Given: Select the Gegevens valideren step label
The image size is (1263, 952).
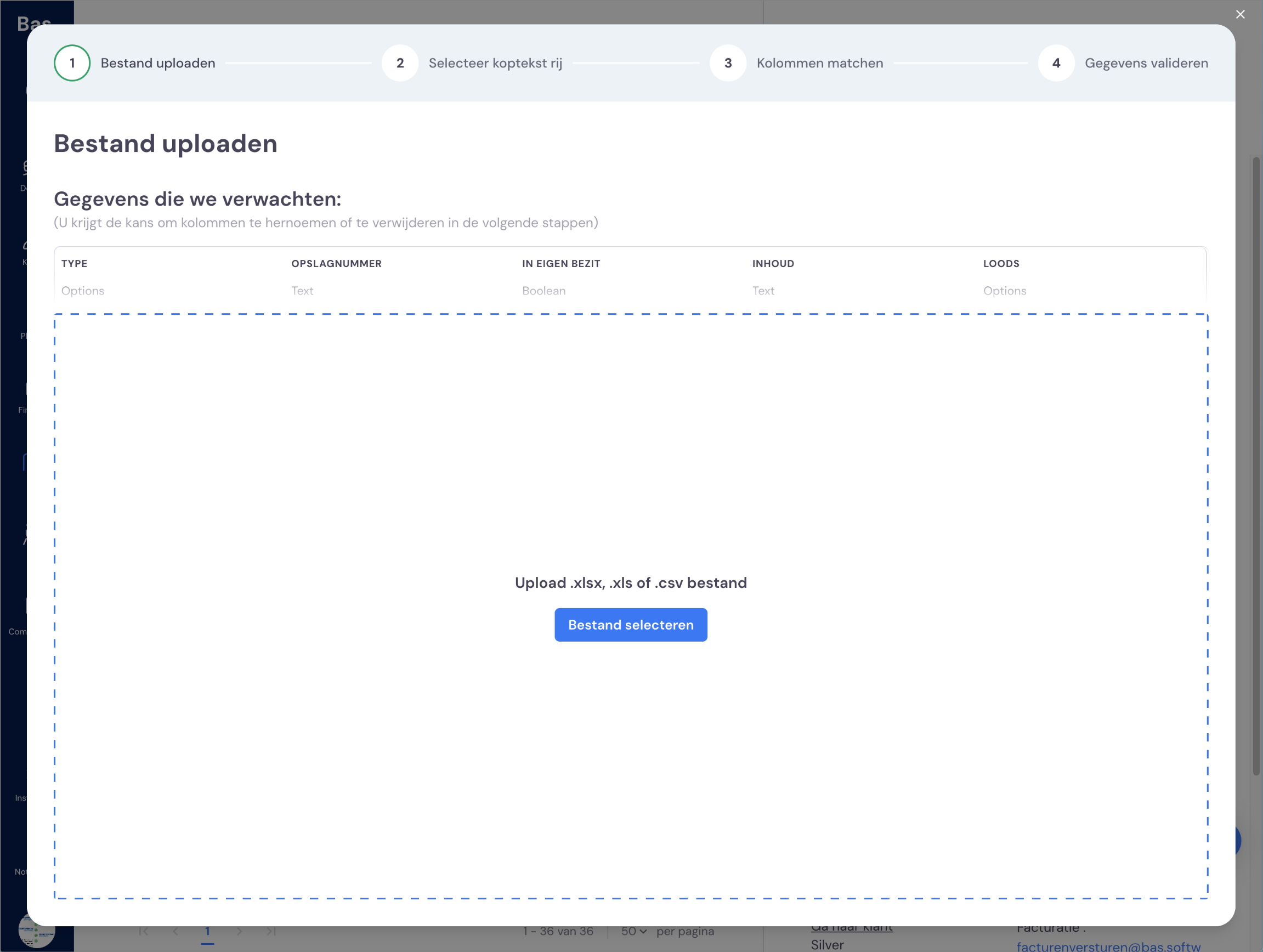Looking at the screenshot, I should tap(1147, 63).
